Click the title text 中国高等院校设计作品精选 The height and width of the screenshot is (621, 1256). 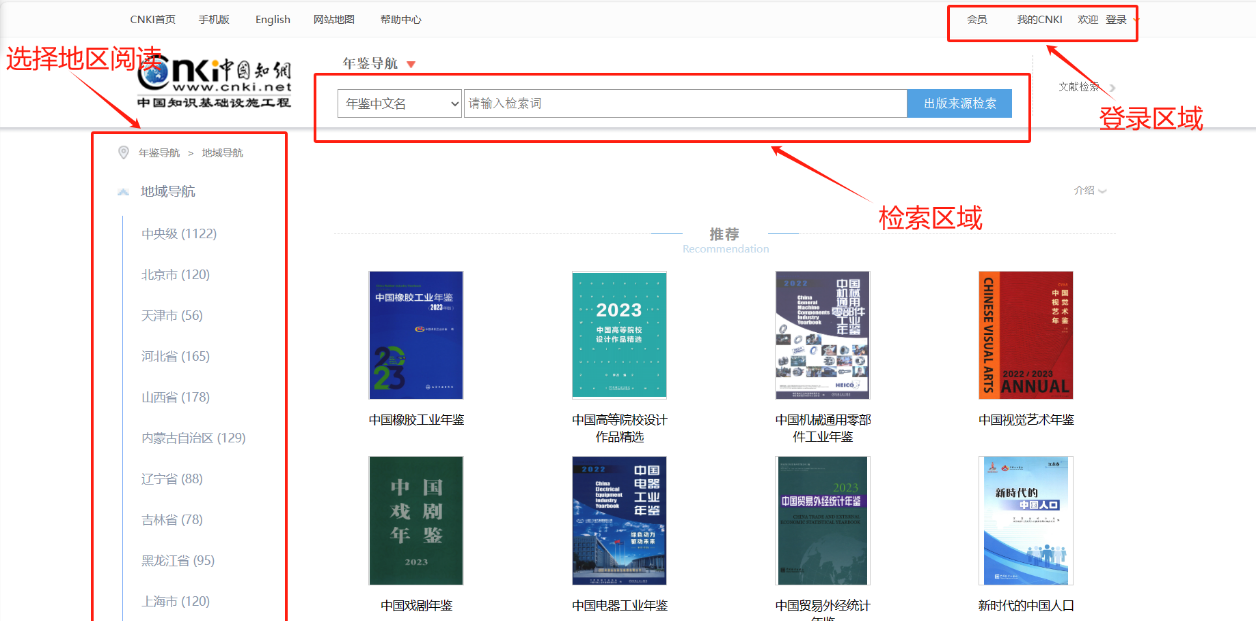pyautogui.click(x=620, y=428)
